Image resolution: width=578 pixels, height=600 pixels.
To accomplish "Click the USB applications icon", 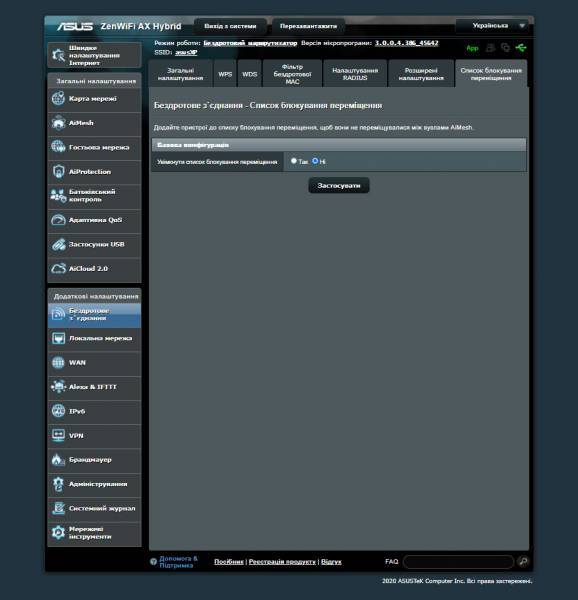I will coord(58,244).
